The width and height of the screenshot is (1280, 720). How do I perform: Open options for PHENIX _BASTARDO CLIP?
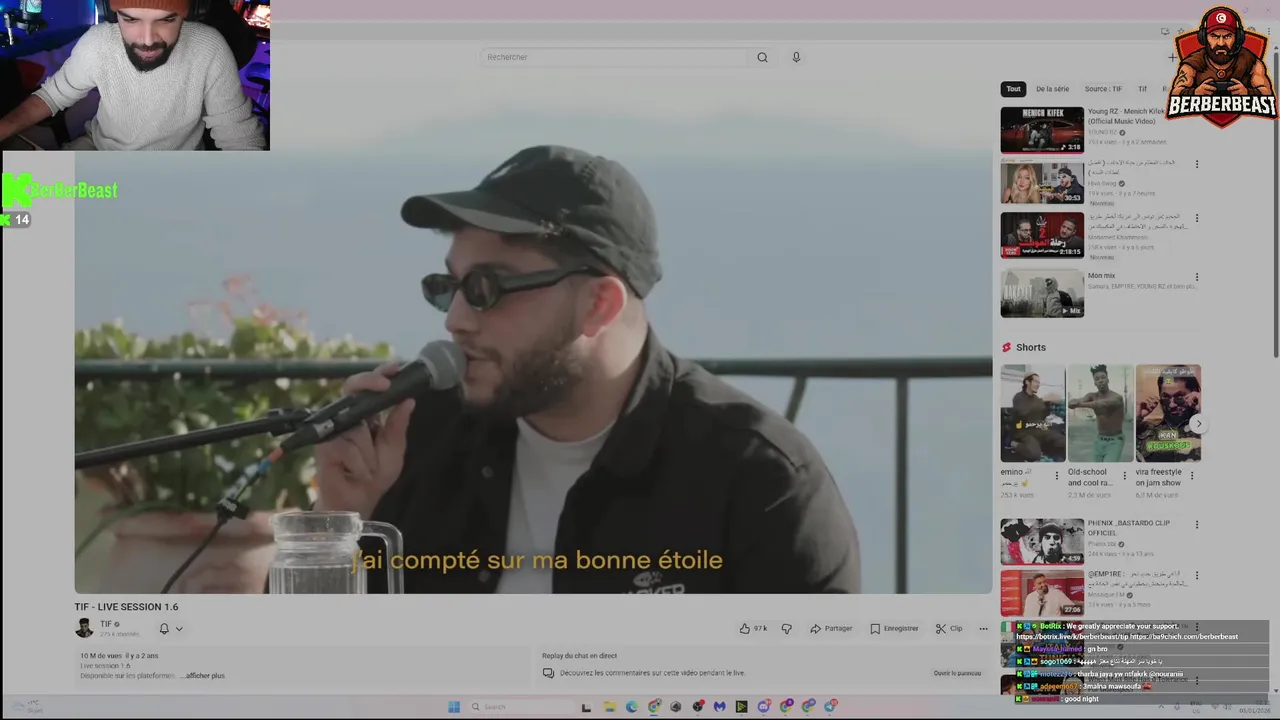1196,524
